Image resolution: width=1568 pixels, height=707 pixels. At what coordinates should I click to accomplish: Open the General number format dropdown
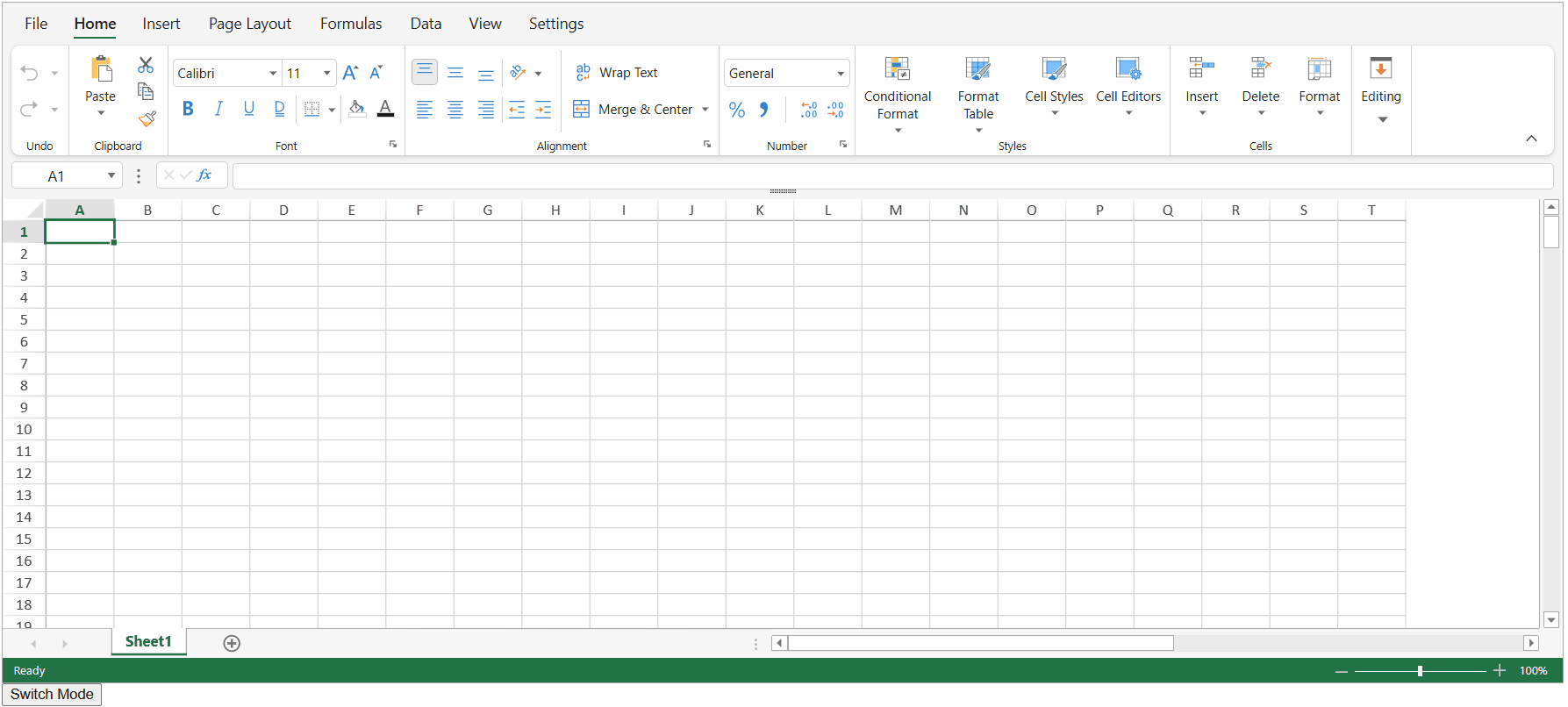click(841, 74)
